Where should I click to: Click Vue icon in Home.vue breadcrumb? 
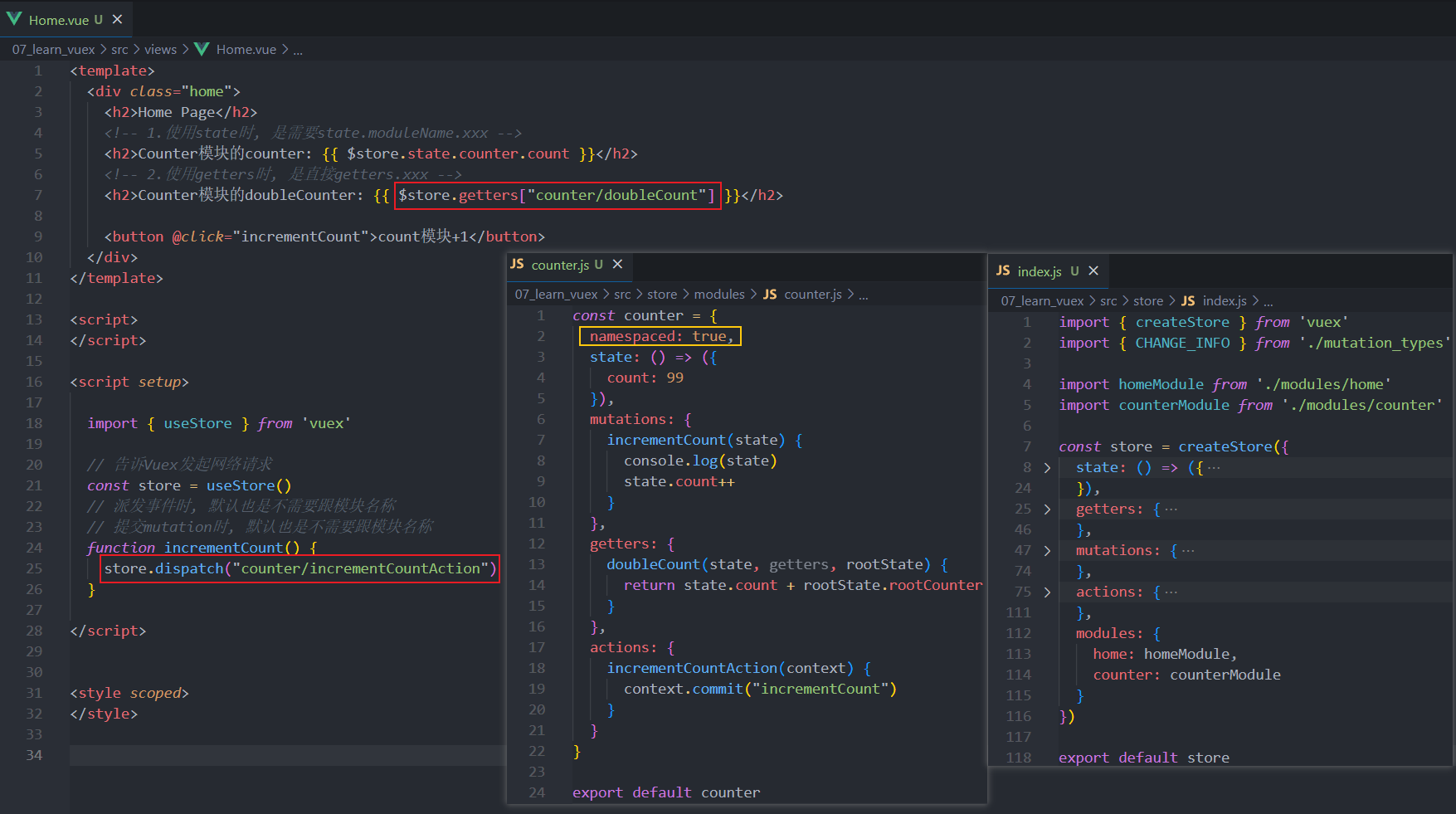click(202, 49)
